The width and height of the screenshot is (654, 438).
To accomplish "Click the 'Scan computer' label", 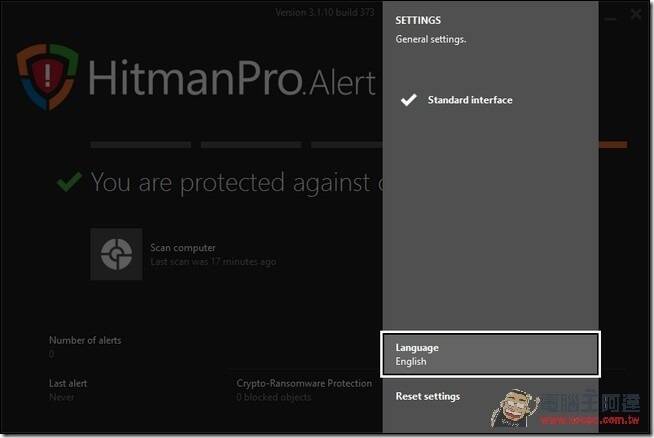I will [183, 248].
